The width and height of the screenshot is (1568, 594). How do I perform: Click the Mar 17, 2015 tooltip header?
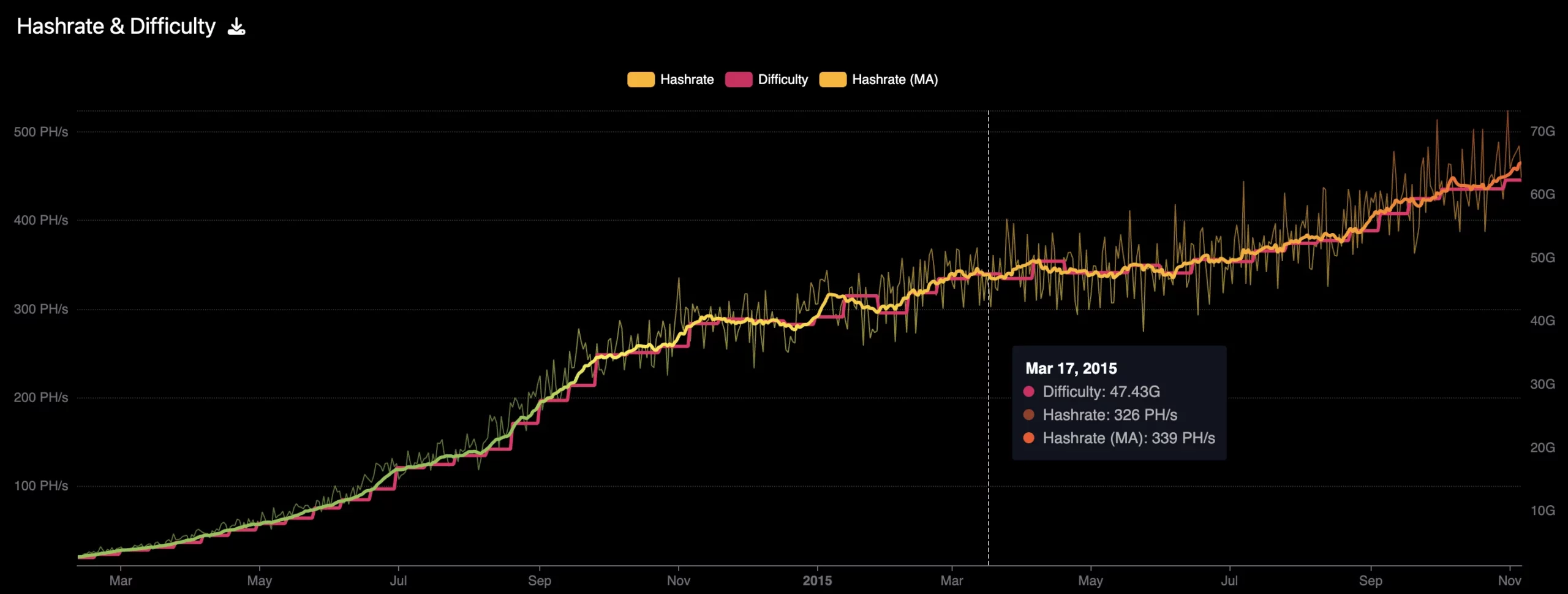point(1071,368)
